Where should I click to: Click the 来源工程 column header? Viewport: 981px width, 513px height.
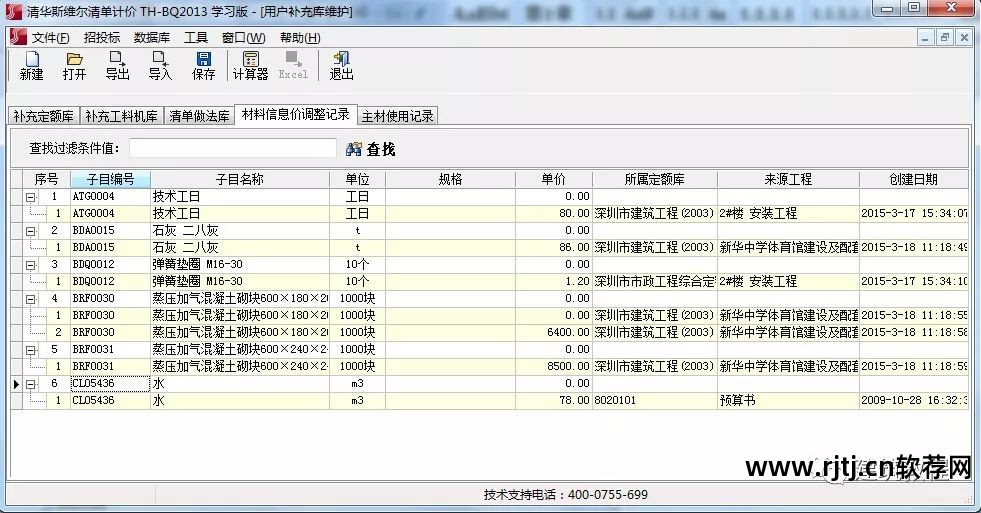[x=788, y=179]
